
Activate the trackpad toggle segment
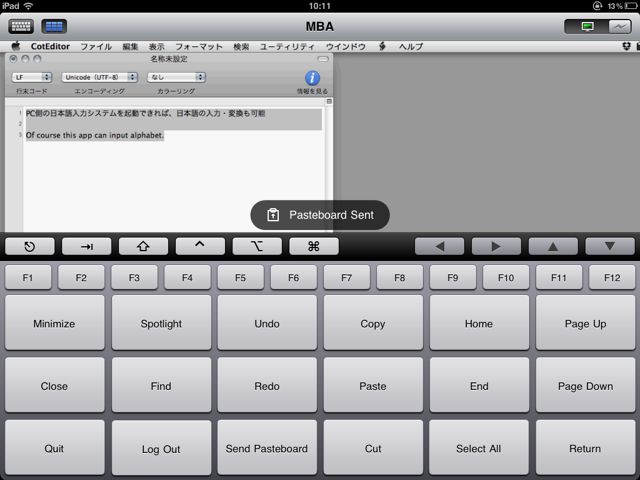click(x=620, y=27)
